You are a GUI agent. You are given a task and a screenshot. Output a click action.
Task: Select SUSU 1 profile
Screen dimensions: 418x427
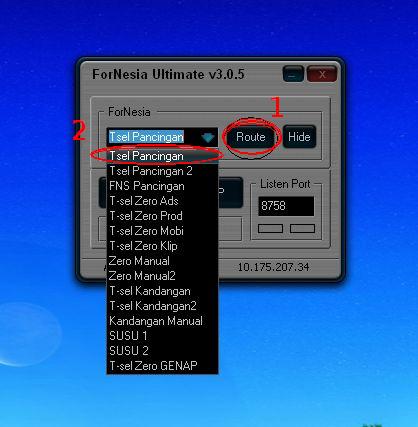coord(162,336)
